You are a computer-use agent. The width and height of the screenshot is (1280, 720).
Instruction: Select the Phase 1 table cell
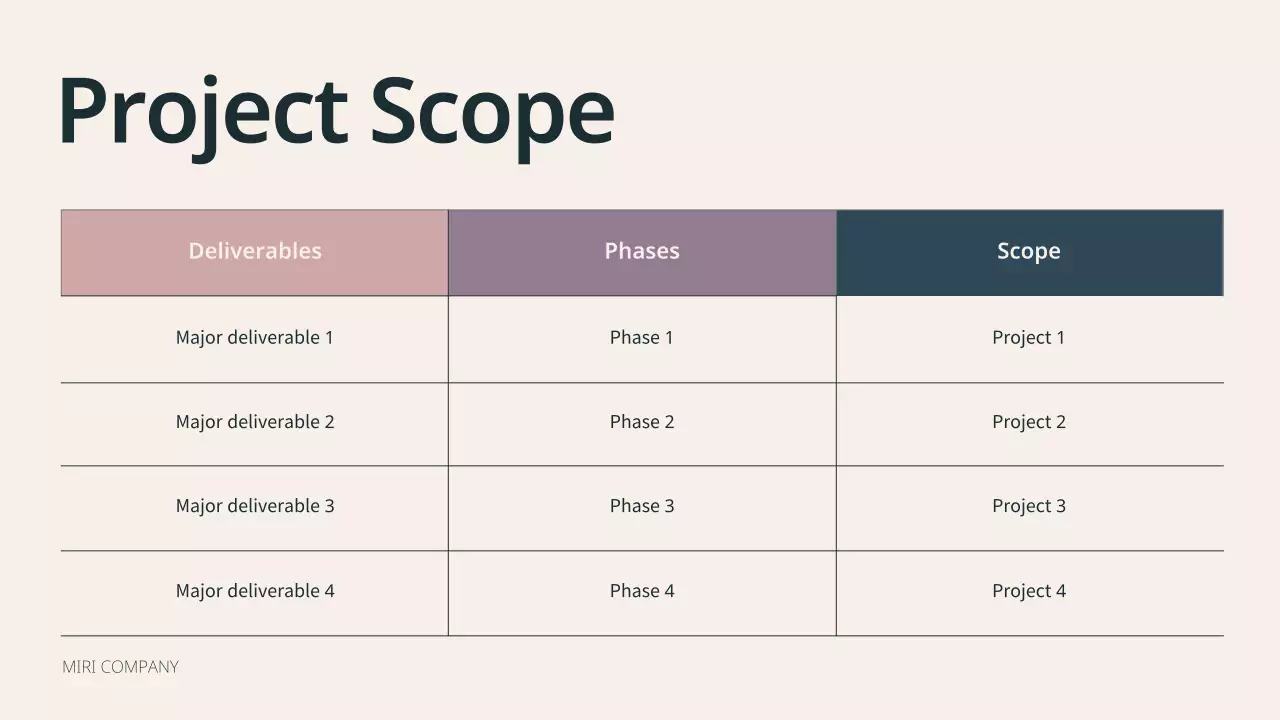pos(642,338)
